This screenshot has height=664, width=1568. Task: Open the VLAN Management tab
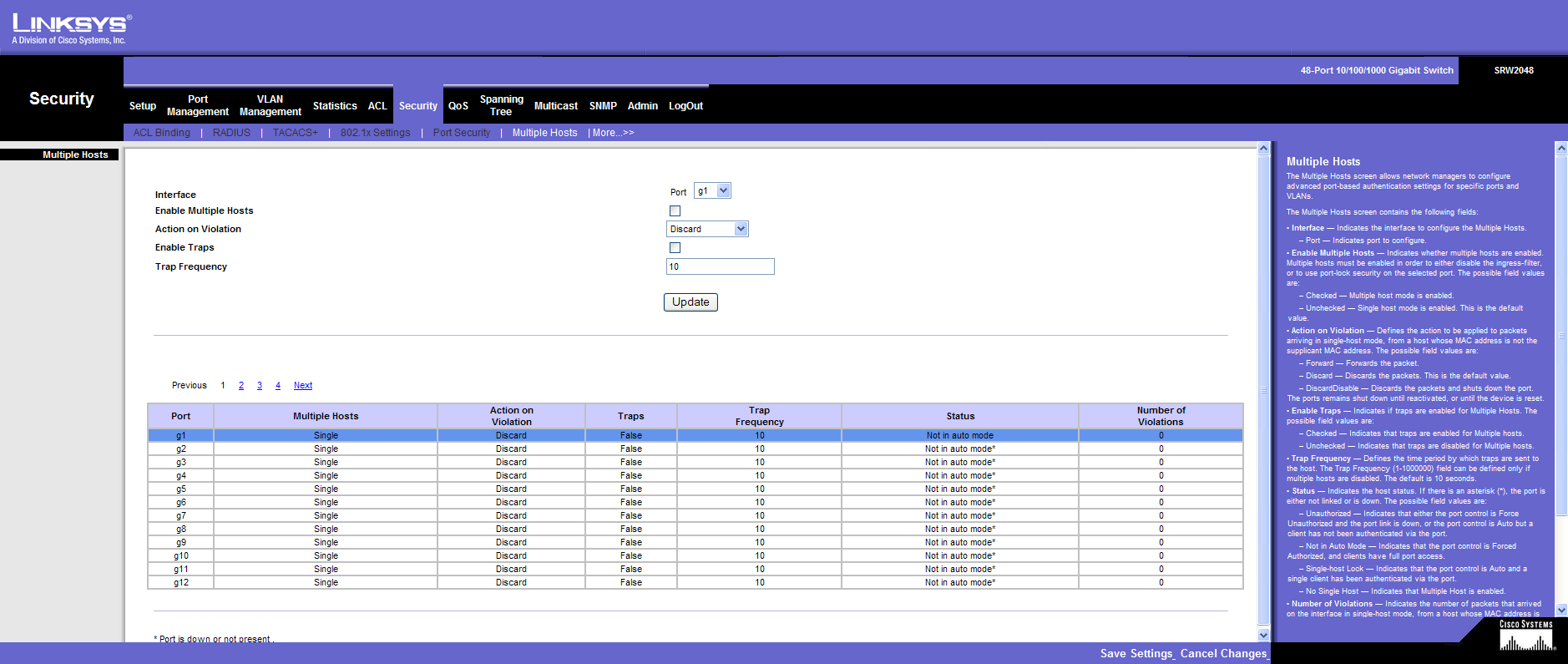point(270,105)
